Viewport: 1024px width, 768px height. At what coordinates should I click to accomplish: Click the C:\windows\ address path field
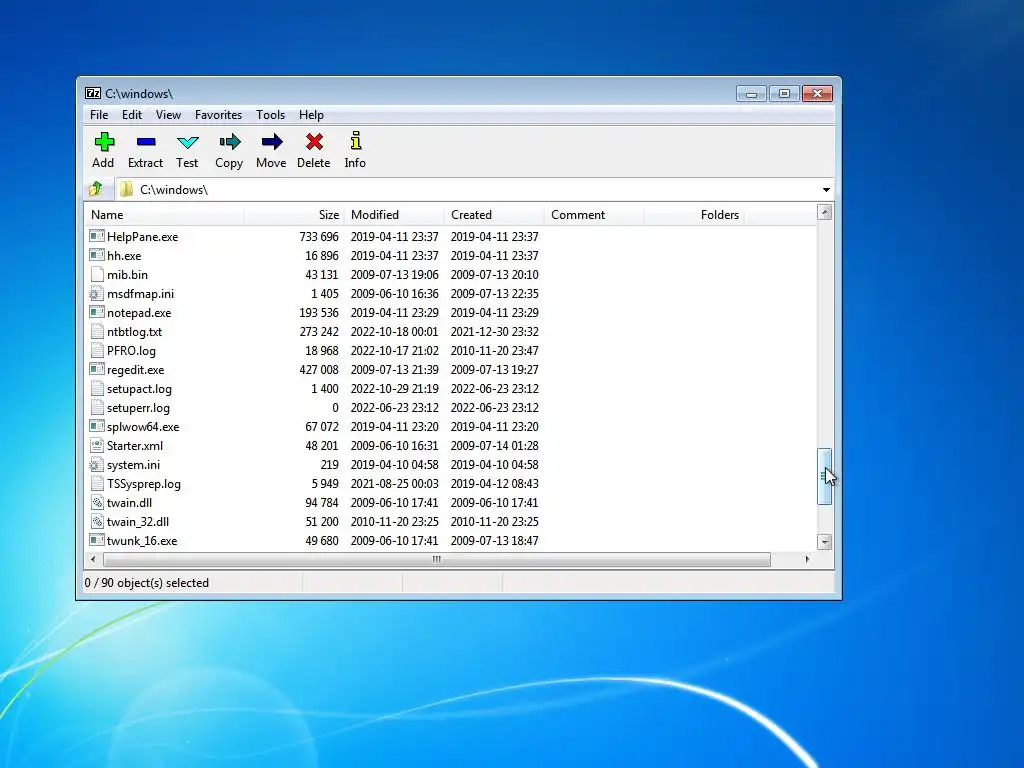[x=475, y=189]
